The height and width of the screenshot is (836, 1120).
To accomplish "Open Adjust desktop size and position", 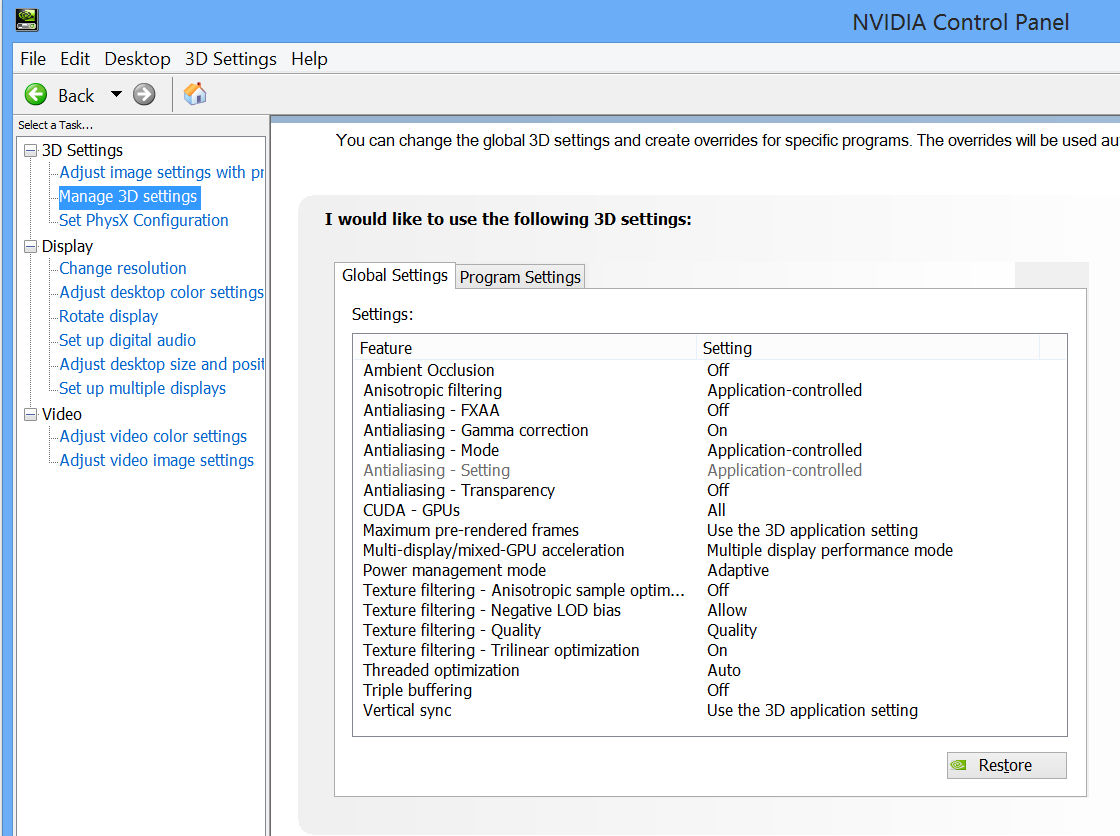I will pyautogui.click(x=161, y=364).
